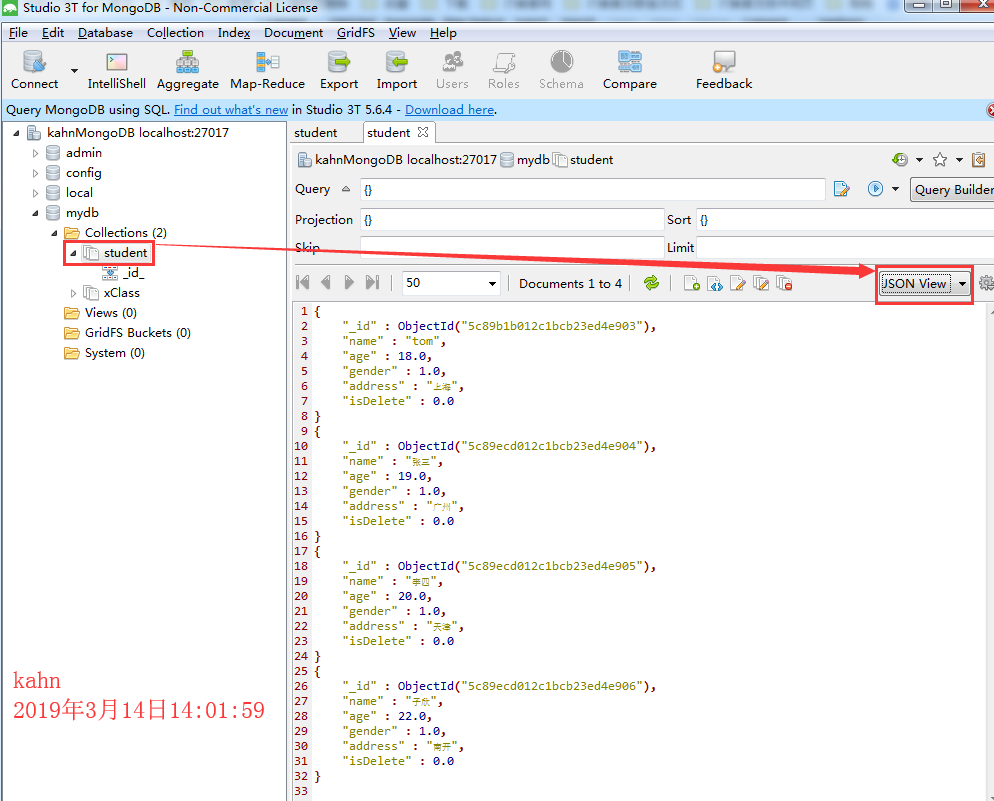Switch to the first student tab
Screen dimensions: 994x801
[316, 132]
